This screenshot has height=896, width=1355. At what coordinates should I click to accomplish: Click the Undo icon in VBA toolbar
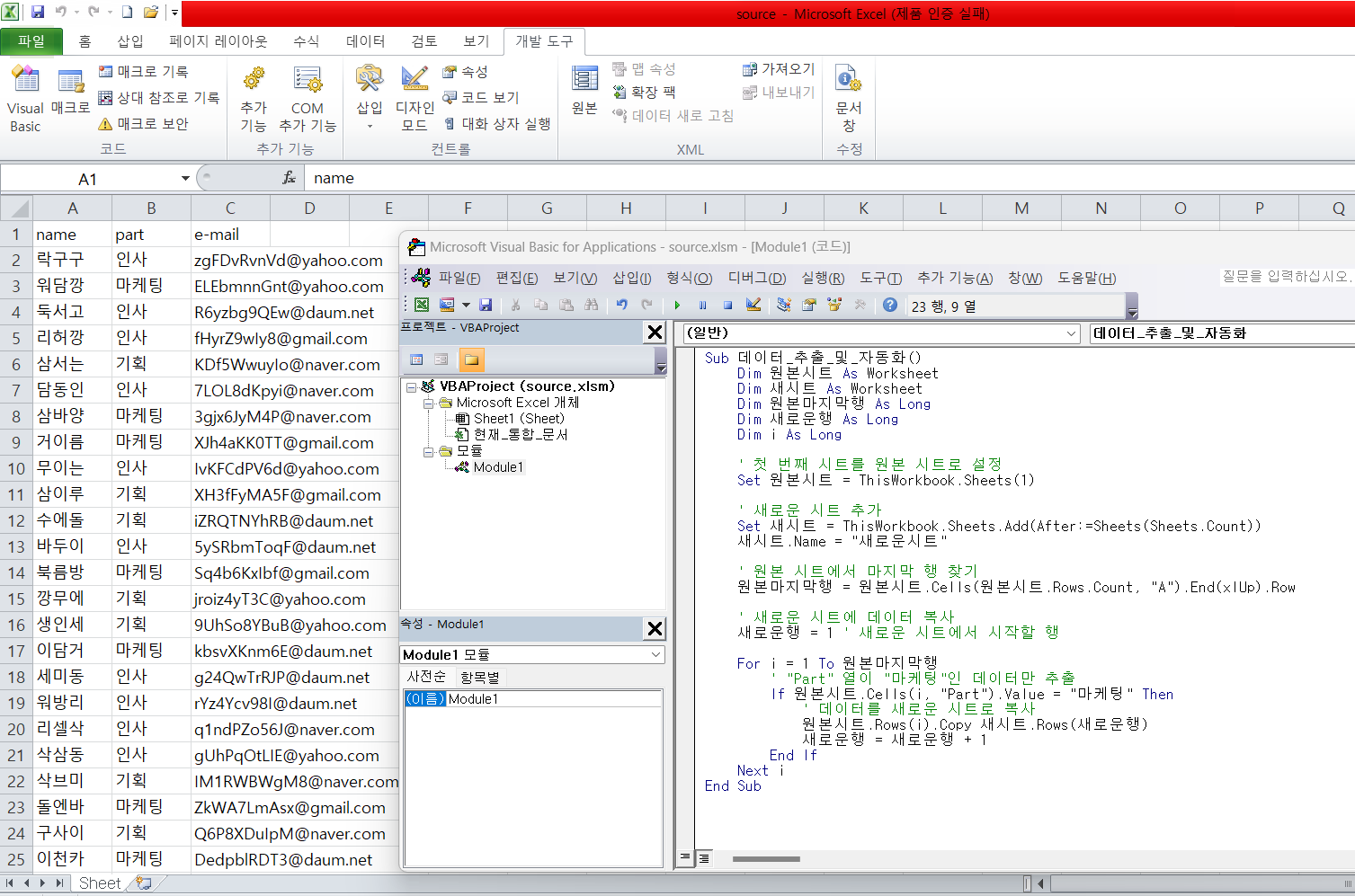621,305
